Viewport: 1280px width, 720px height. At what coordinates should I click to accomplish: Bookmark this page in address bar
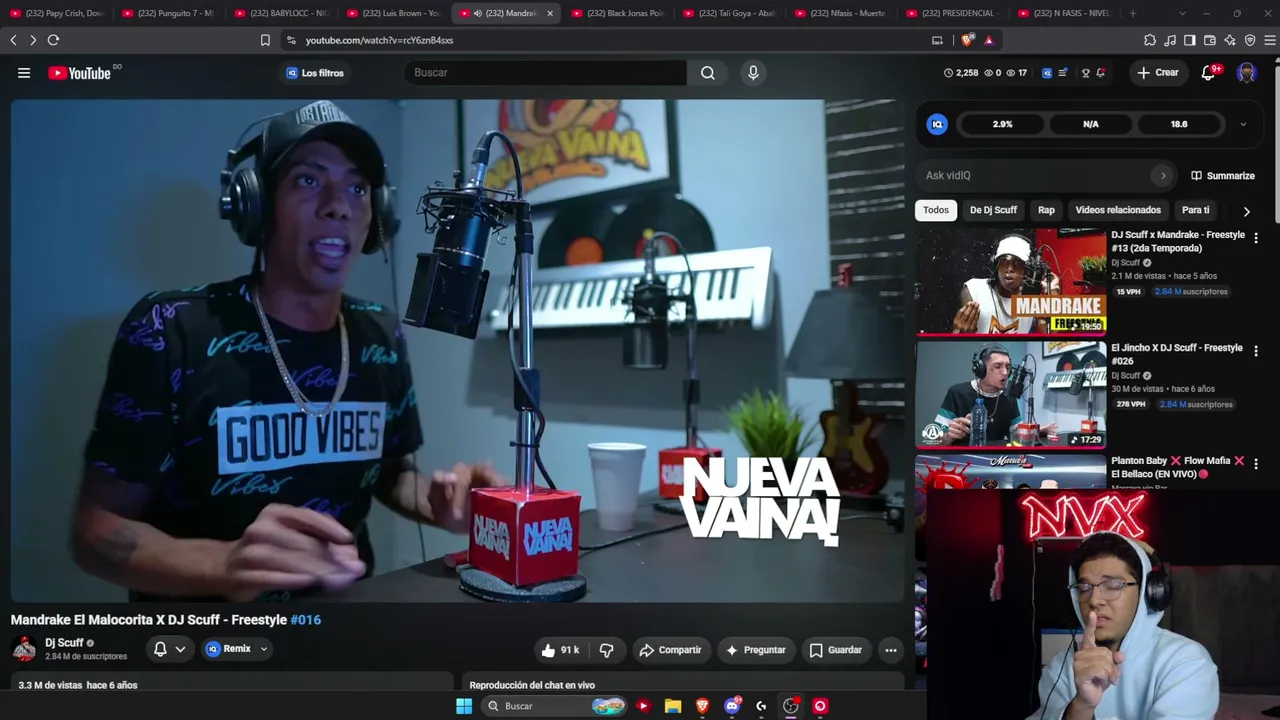click(x=265, y=40)
